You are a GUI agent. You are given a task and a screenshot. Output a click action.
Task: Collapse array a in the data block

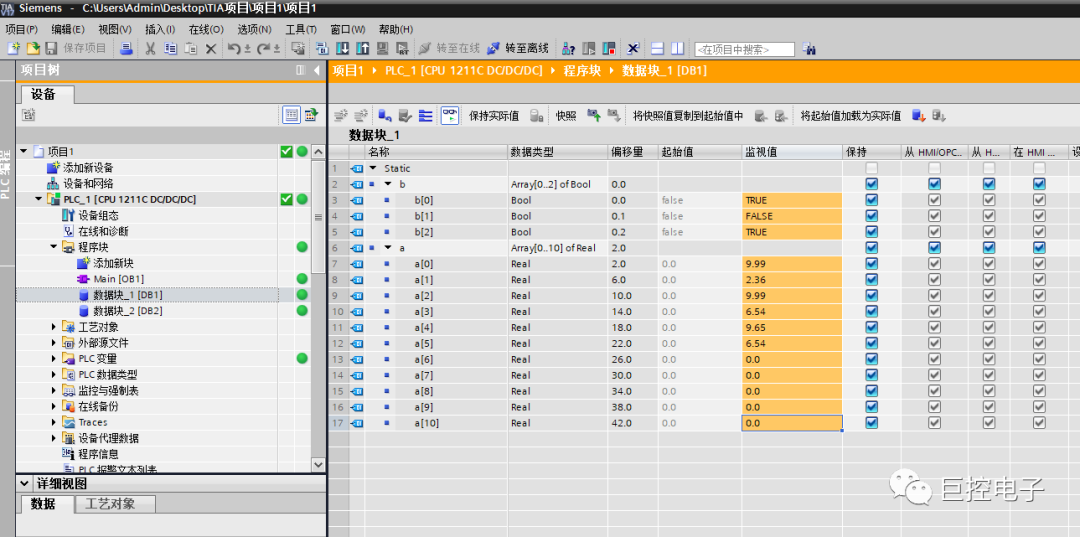point(388,248)
